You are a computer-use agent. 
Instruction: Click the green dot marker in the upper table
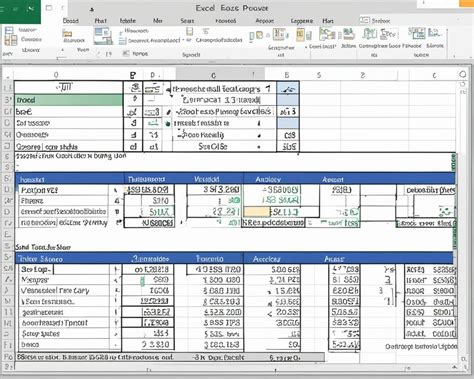point(168,124)
